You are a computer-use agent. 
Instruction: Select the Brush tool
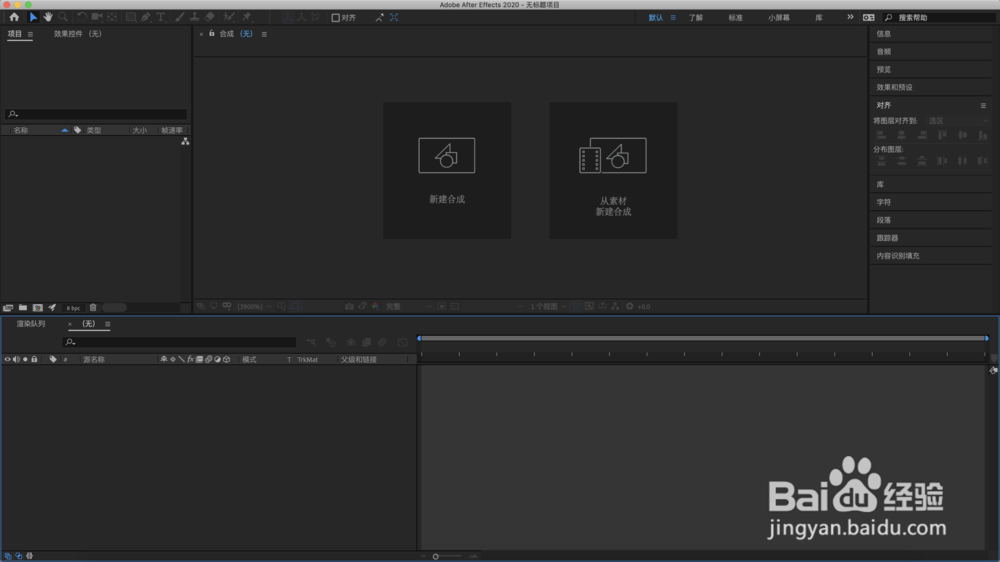click(180, 17)
